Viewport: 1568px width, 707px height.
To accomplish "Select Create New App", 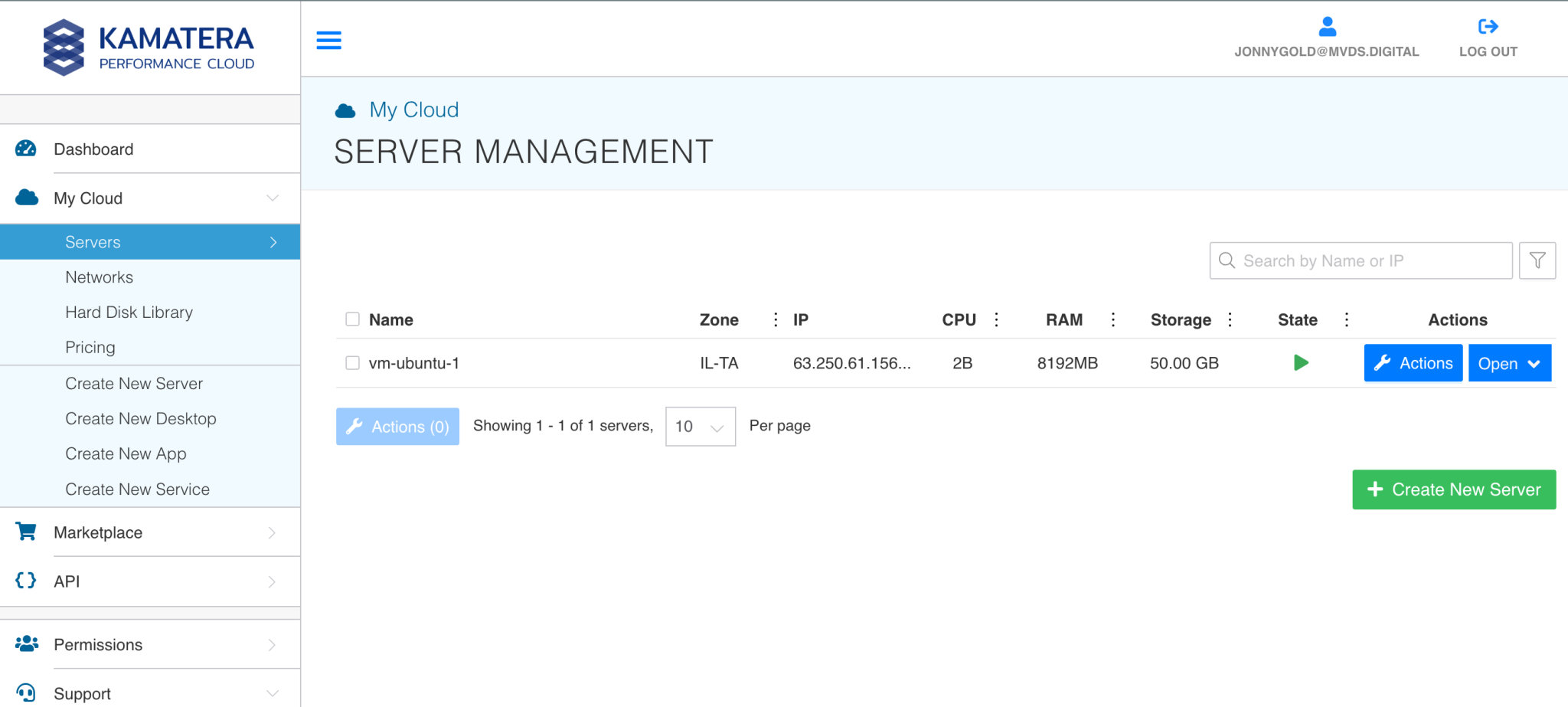I will pyautogui.click(x=126, y=454).
